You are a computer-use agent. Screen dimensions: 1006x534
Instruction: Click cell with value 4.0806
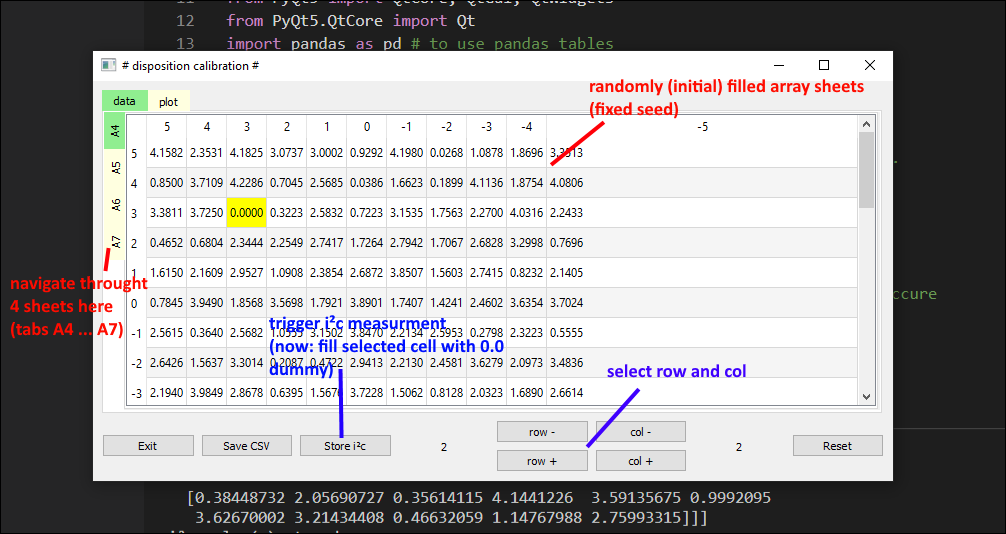702,182
